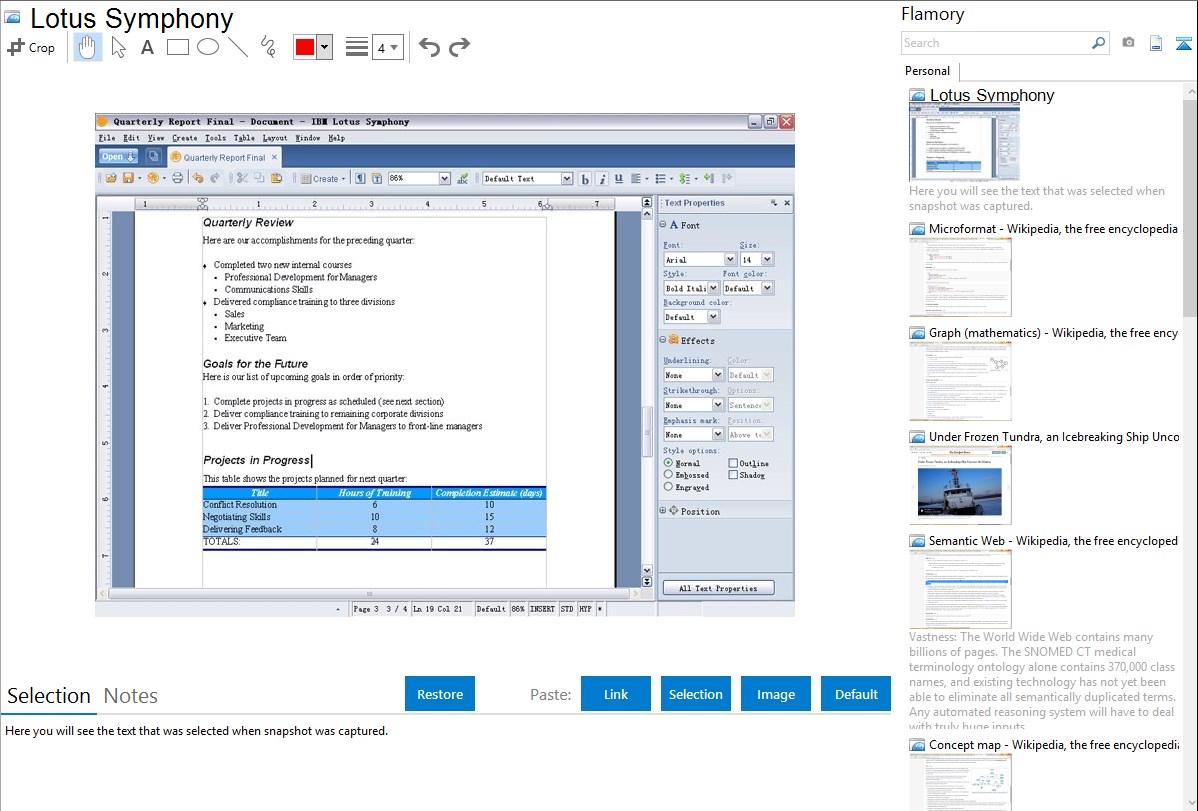Click the document page icon beside camera
This screenshot has width=1198, height=811.
tap(1156, 43)
